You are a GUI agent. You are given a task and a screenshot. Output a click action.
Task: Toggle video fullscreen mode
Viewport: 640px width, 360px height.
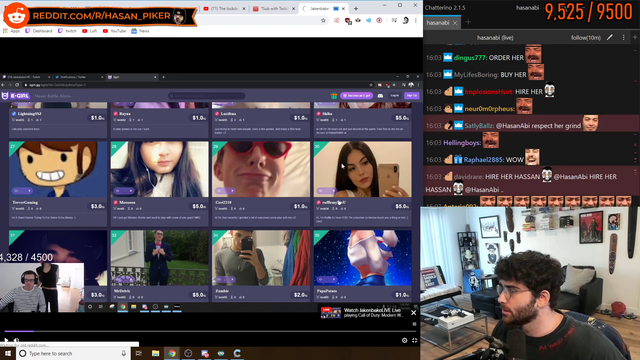(x=414, y=340)
